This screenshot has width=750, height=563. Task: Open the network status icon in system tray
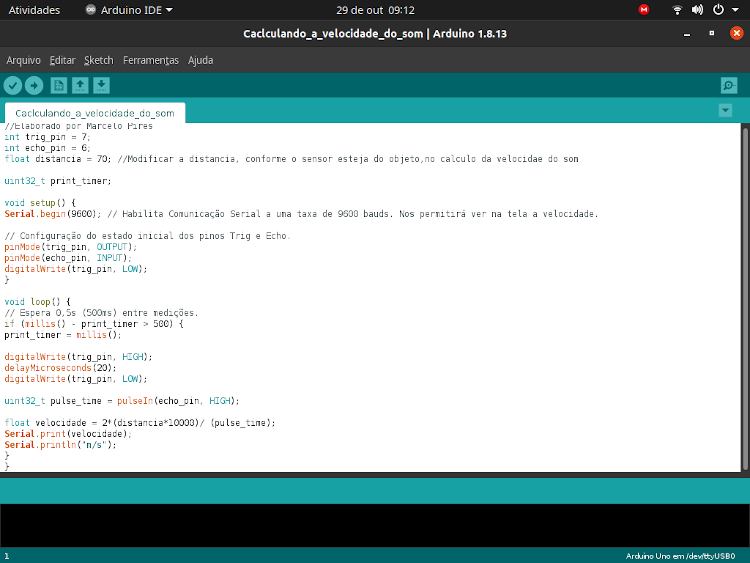[677, 10]
